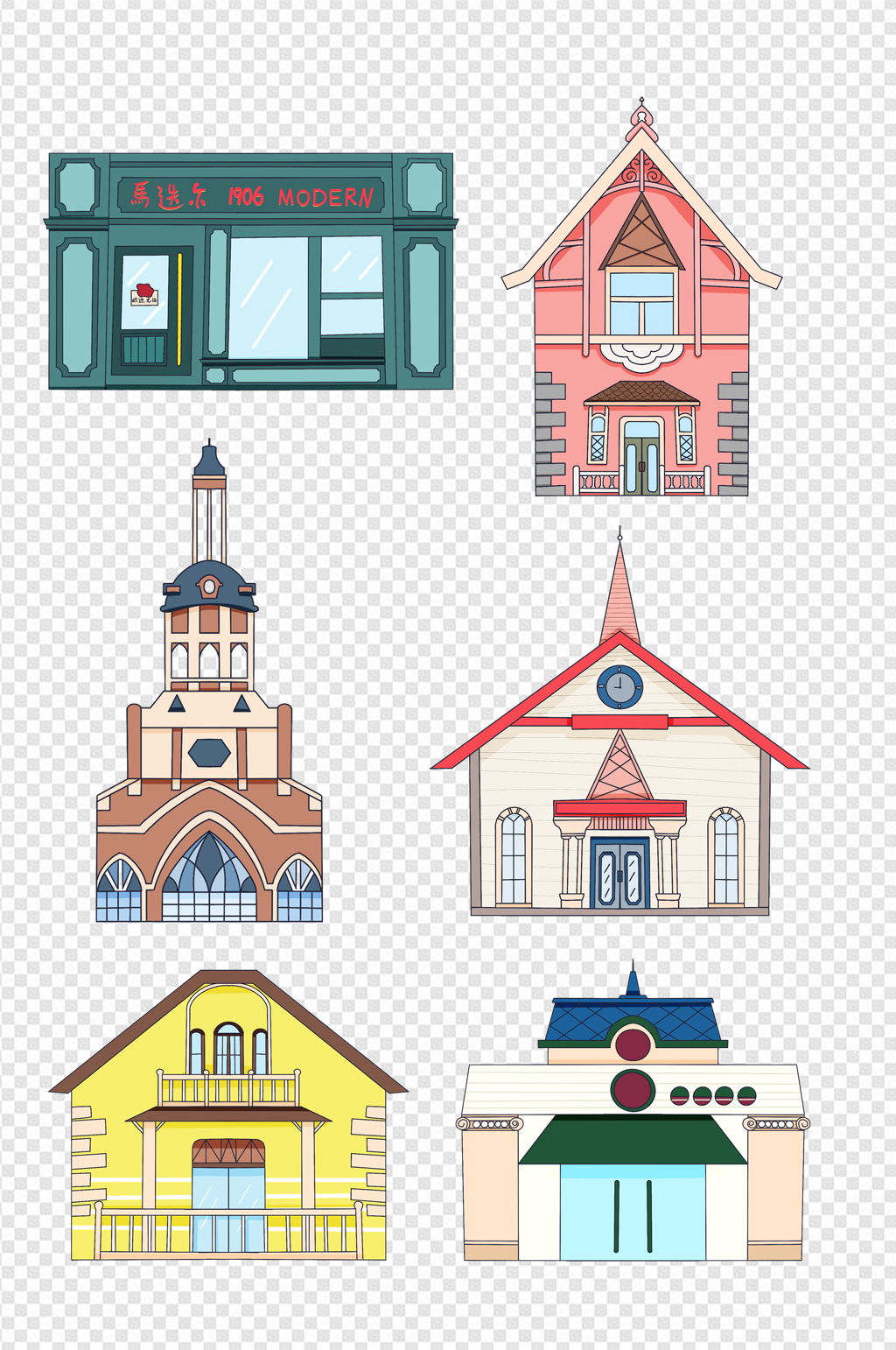The height and width of the screenshot is (1350, 896).
Task: Click the yellow house's upper balcony railing
Action: pyautogui.click(x=228, y=1090)
